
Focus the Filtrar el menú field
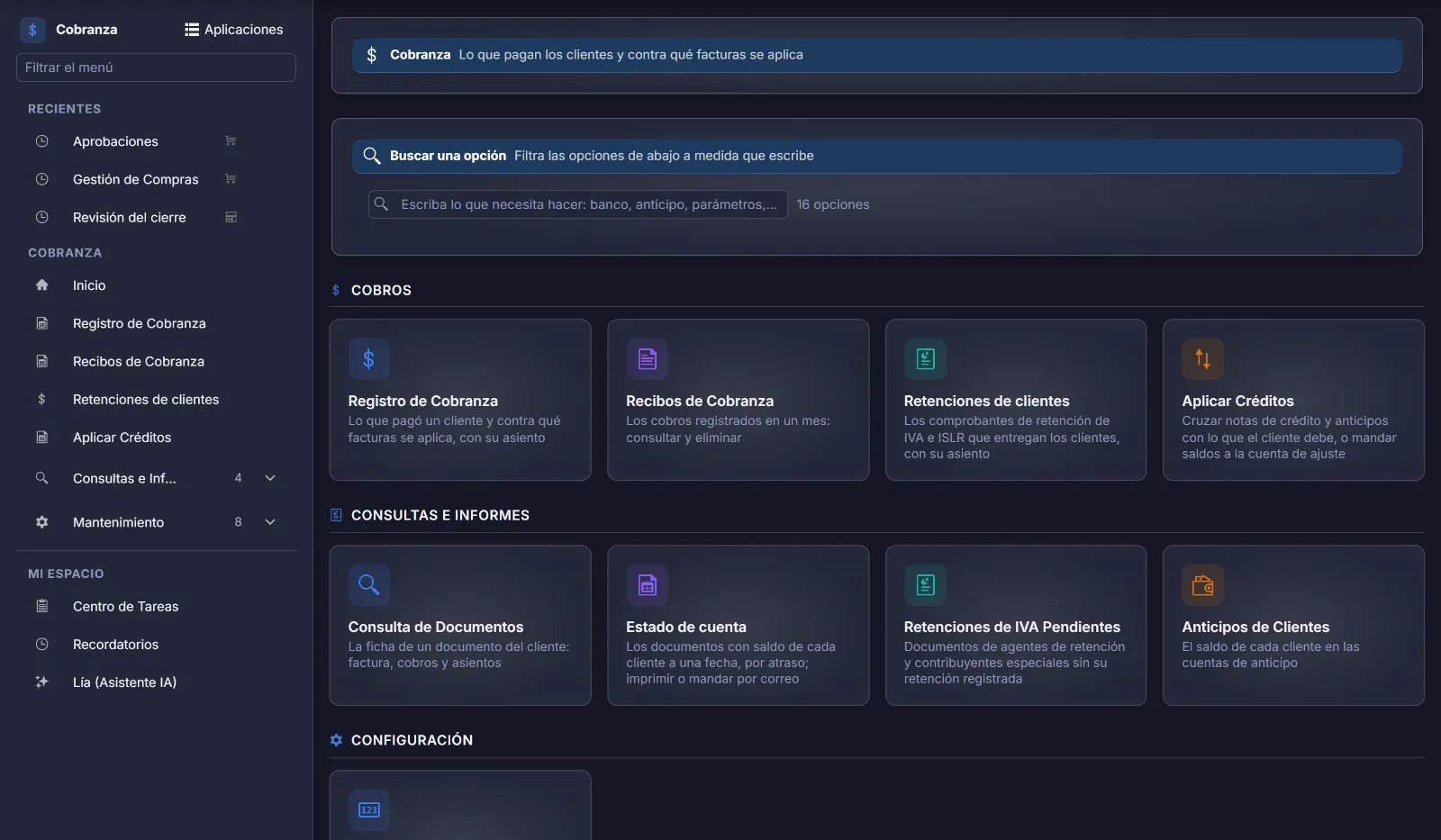click(156, 68)
